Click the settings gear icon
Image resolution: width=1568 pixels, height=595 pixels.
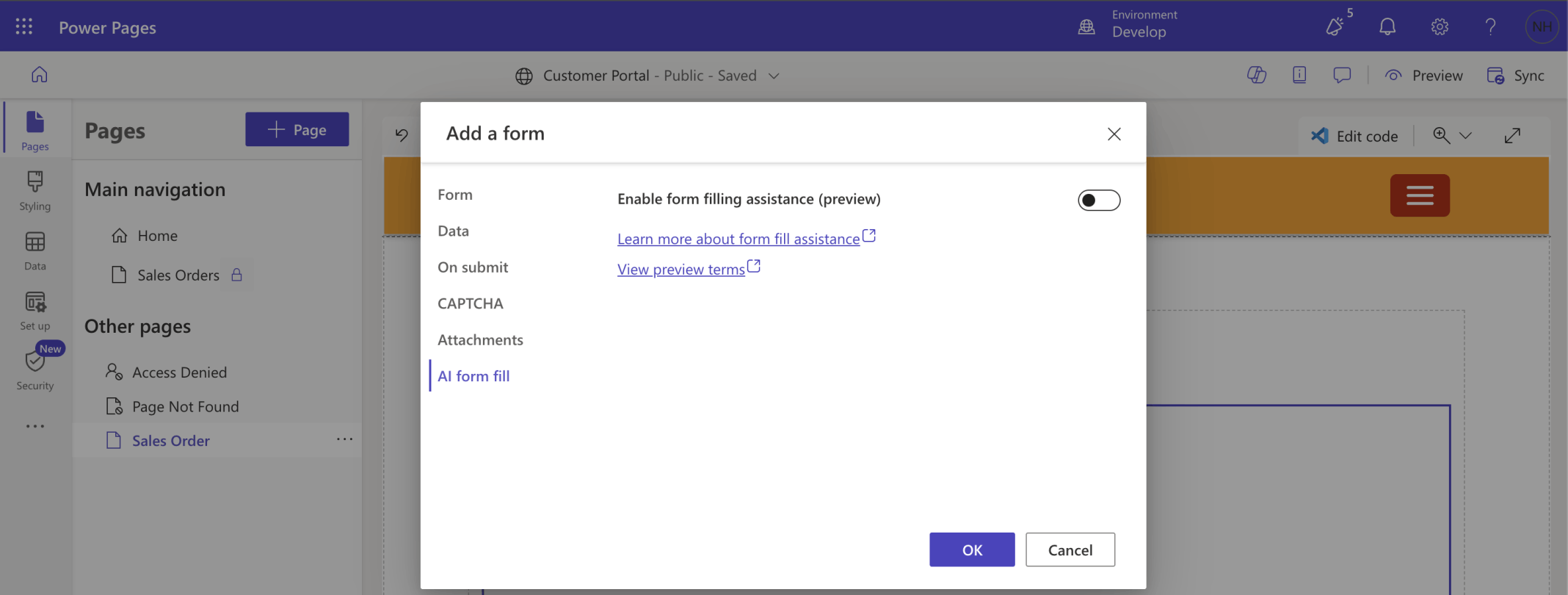[x=1440, y=27]
